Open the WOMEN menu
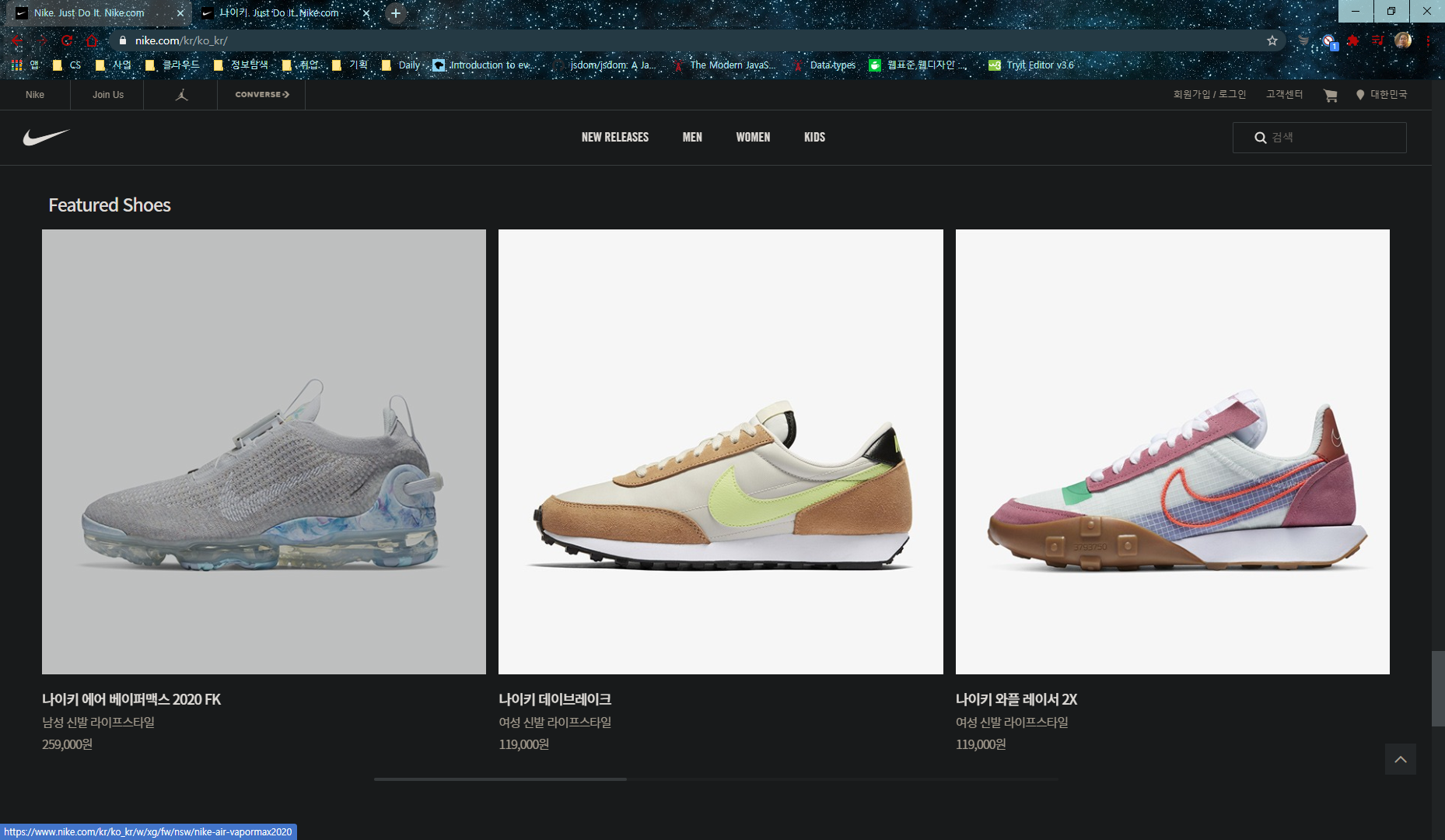The image size is (1445, 840). point(753,138)
